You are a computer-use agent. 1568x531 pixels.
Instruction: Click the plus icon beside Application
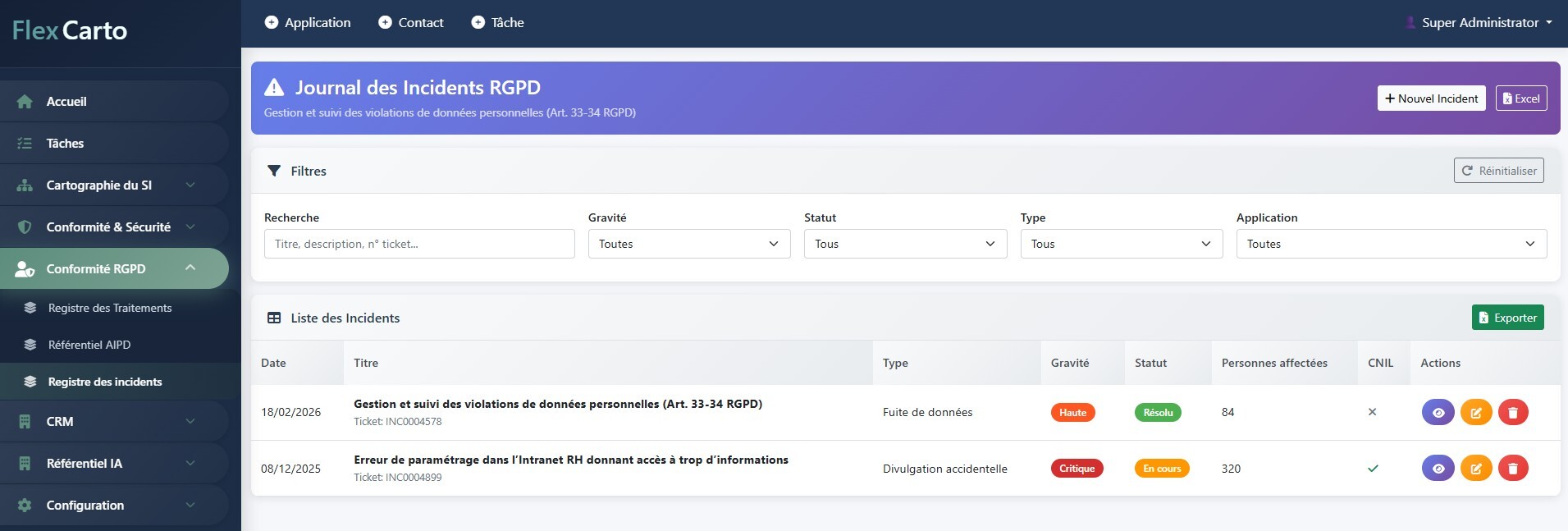point(272,23)
